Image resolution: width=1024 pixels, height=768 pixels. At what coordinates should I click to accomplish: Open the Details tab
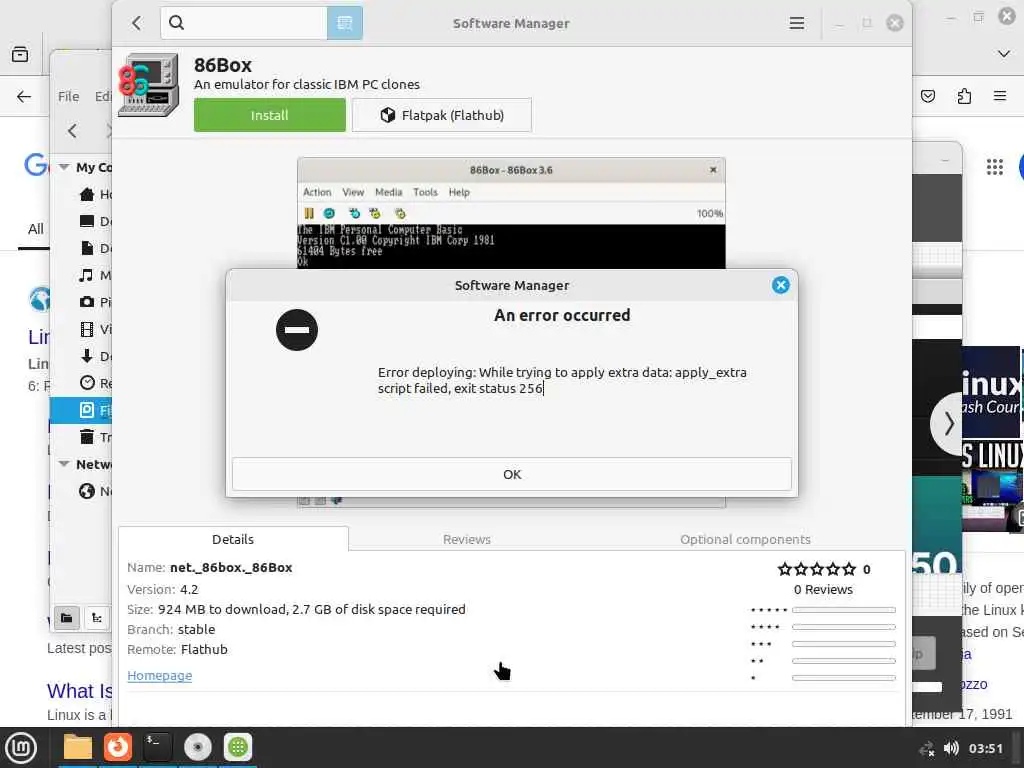233,539
